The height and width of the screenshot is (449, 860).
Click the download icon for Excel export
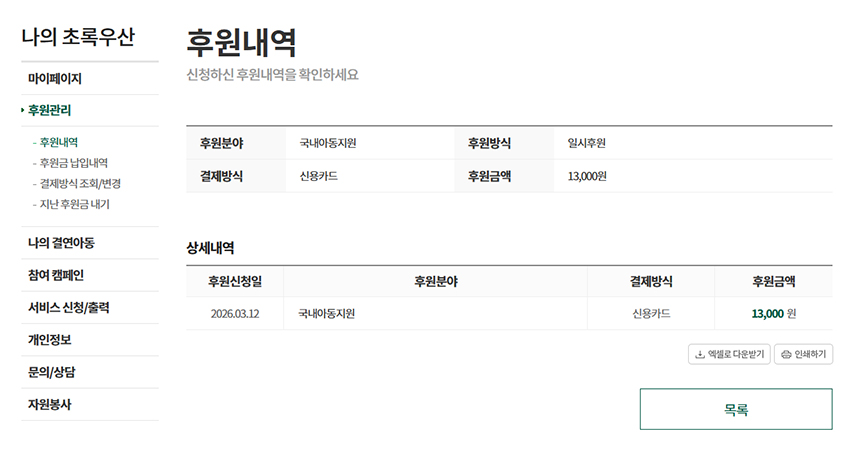coord(698,355)
